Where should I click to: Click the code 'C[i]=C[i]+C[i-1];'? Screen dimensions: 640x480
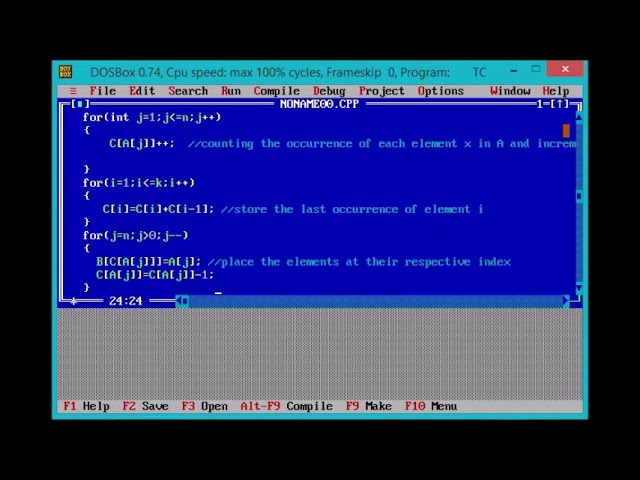pos(158,209)
